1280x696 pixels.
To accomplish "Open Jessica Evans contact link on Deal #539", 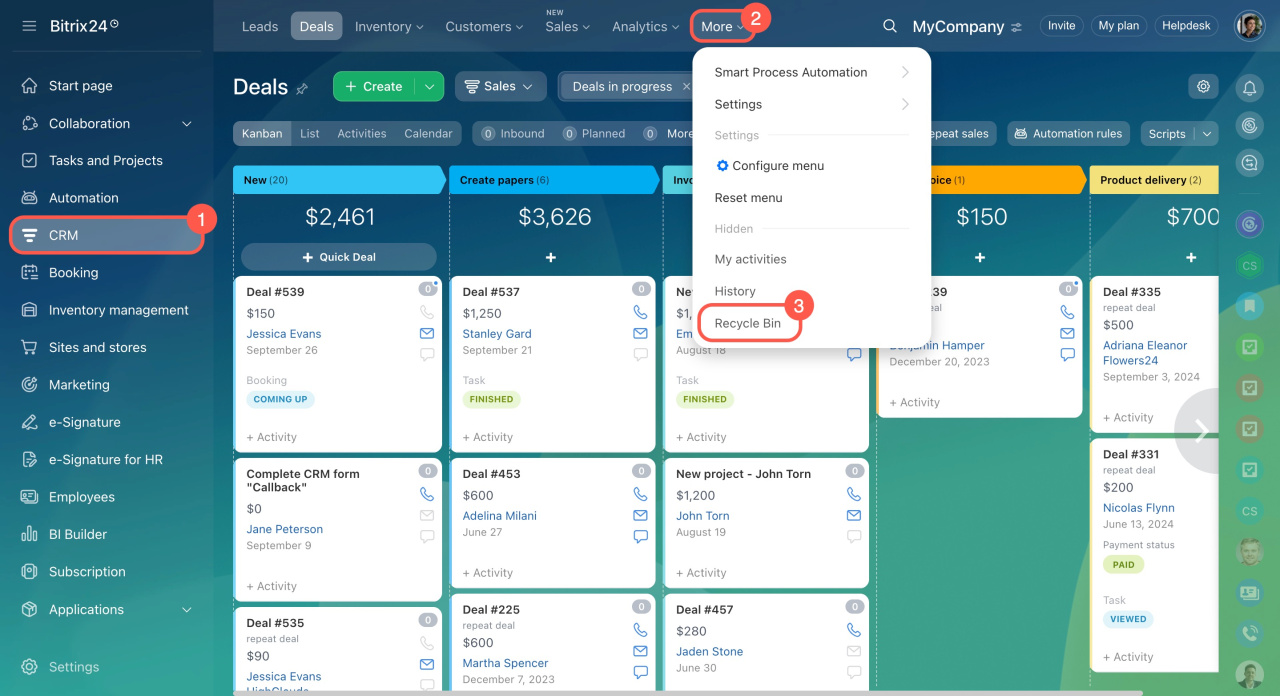I will 284,334.
